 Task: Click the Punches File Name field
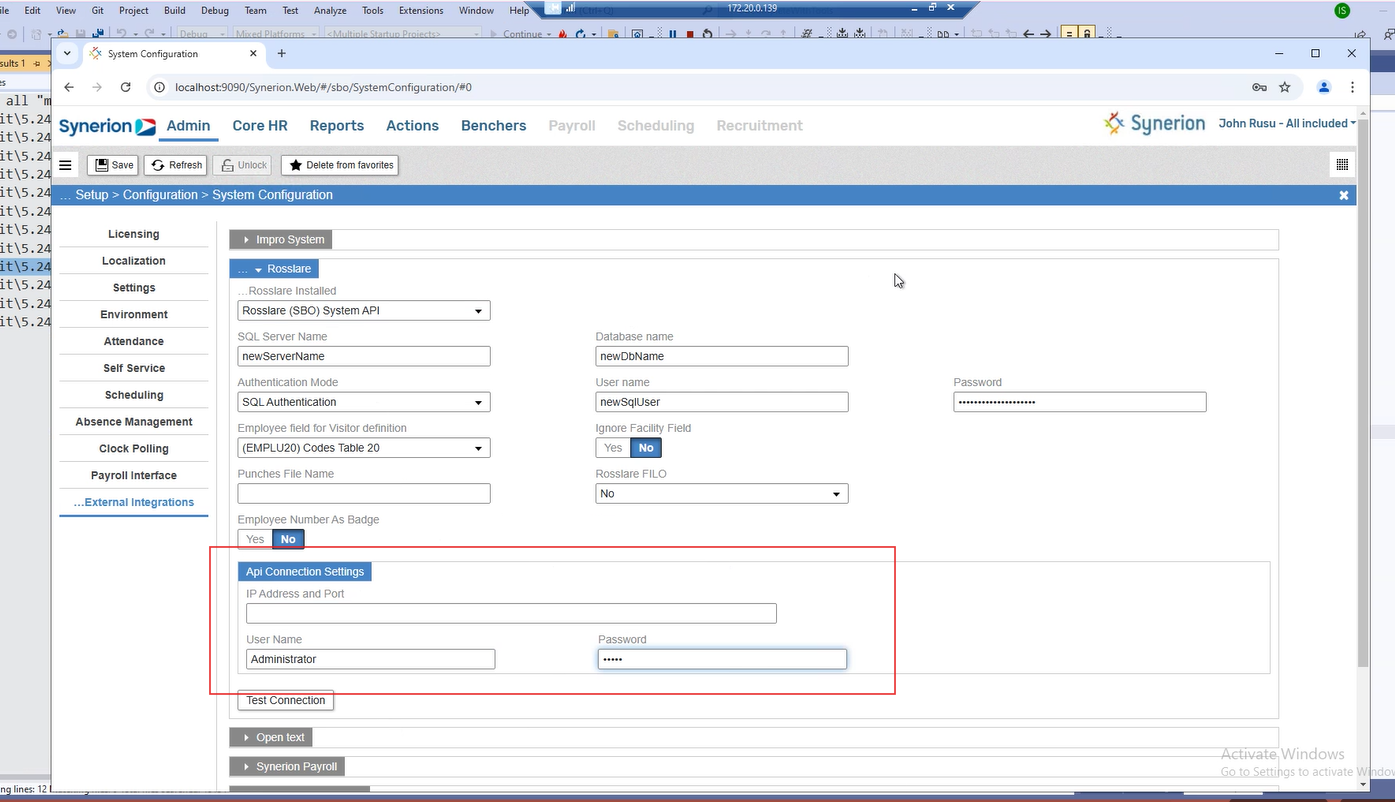[364, 494]
